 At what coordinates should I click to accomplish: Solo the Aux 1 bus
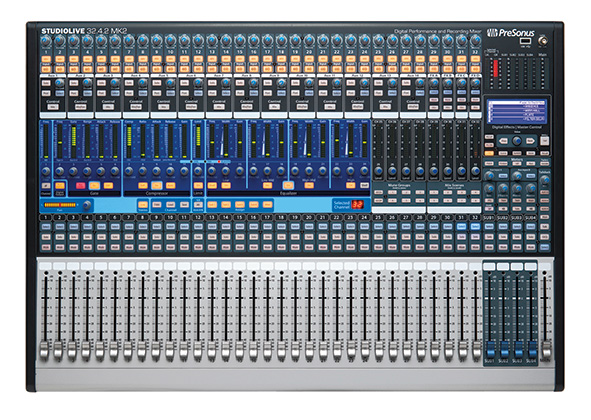pyautogui.click(x=46, y=83)
